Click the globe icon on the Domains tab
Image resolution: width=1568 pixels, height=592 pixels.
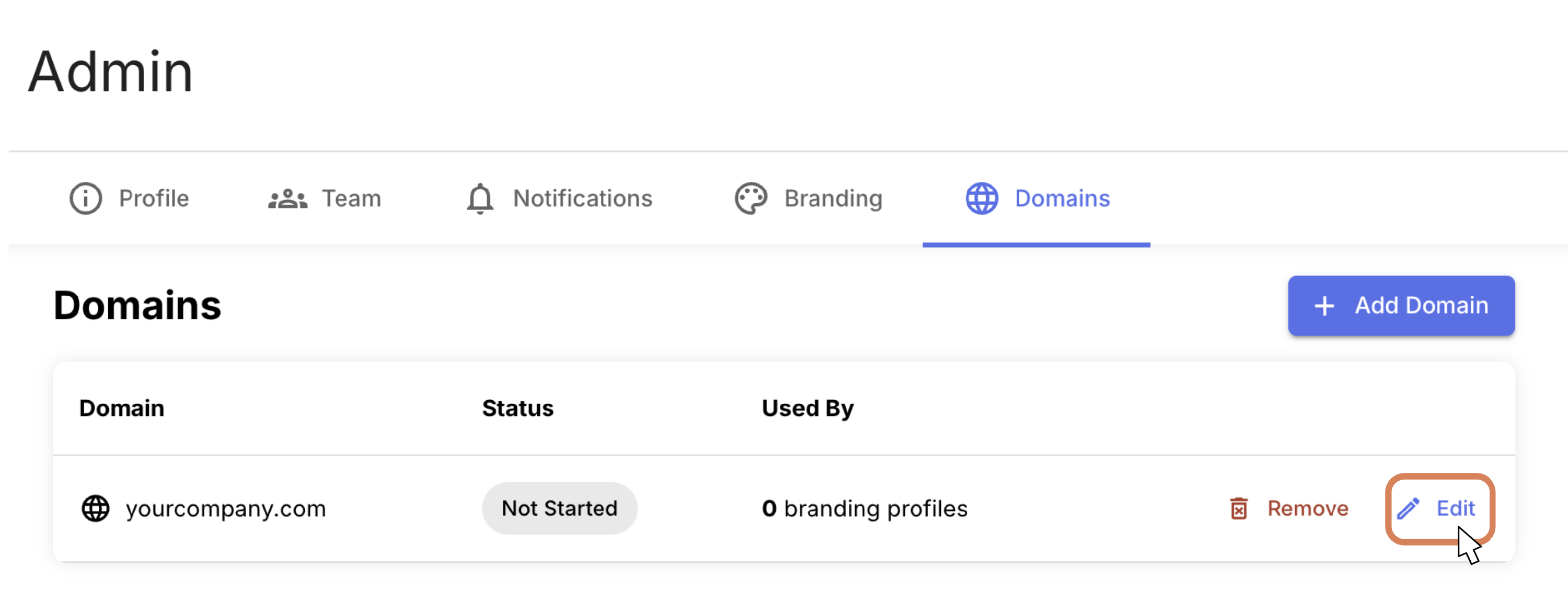pos(981,199)
